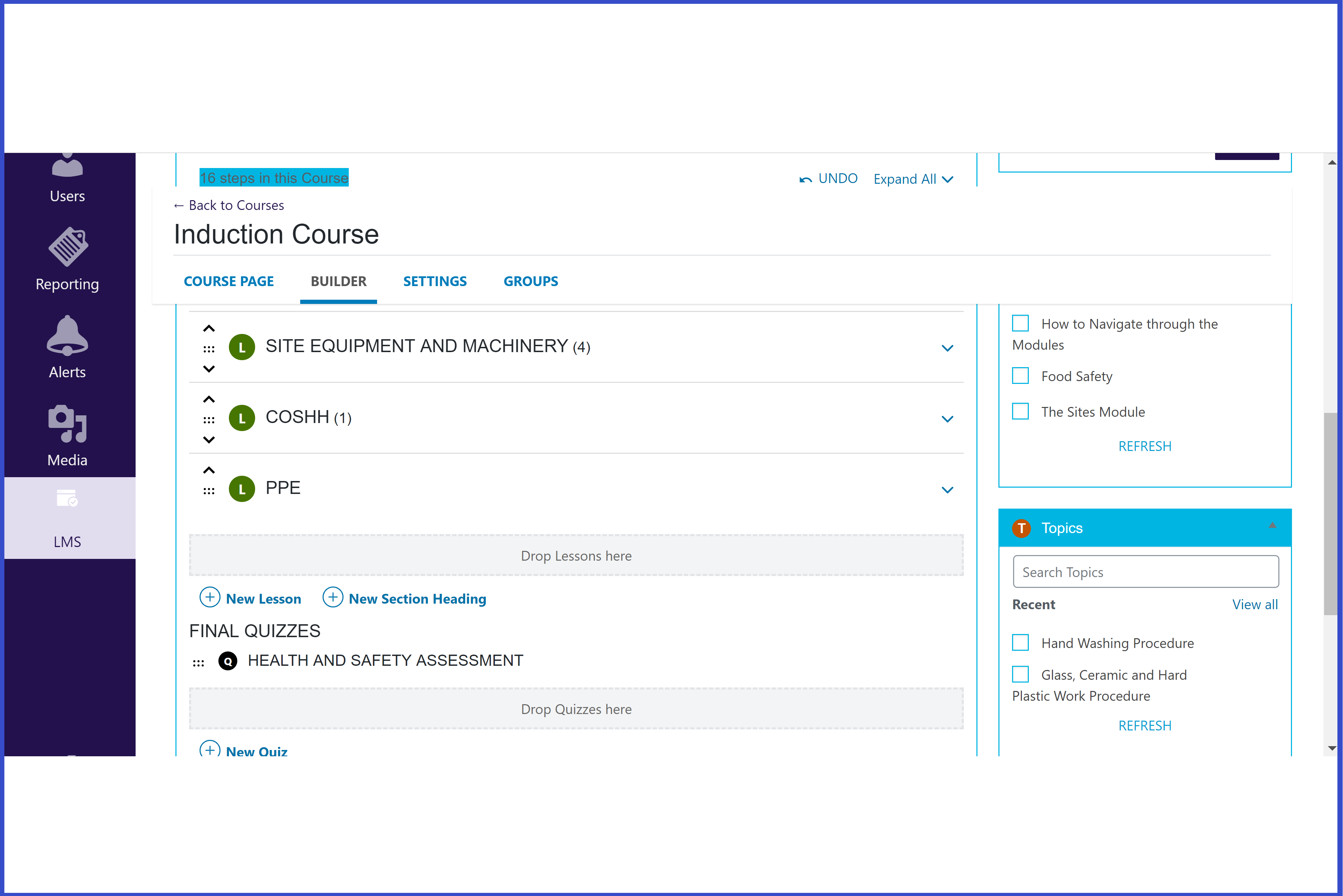1343x896 pixels.
Task: Tick Glass, Ceramic and Hard Plastic checkbox
Action: (x=1020, y=674)
